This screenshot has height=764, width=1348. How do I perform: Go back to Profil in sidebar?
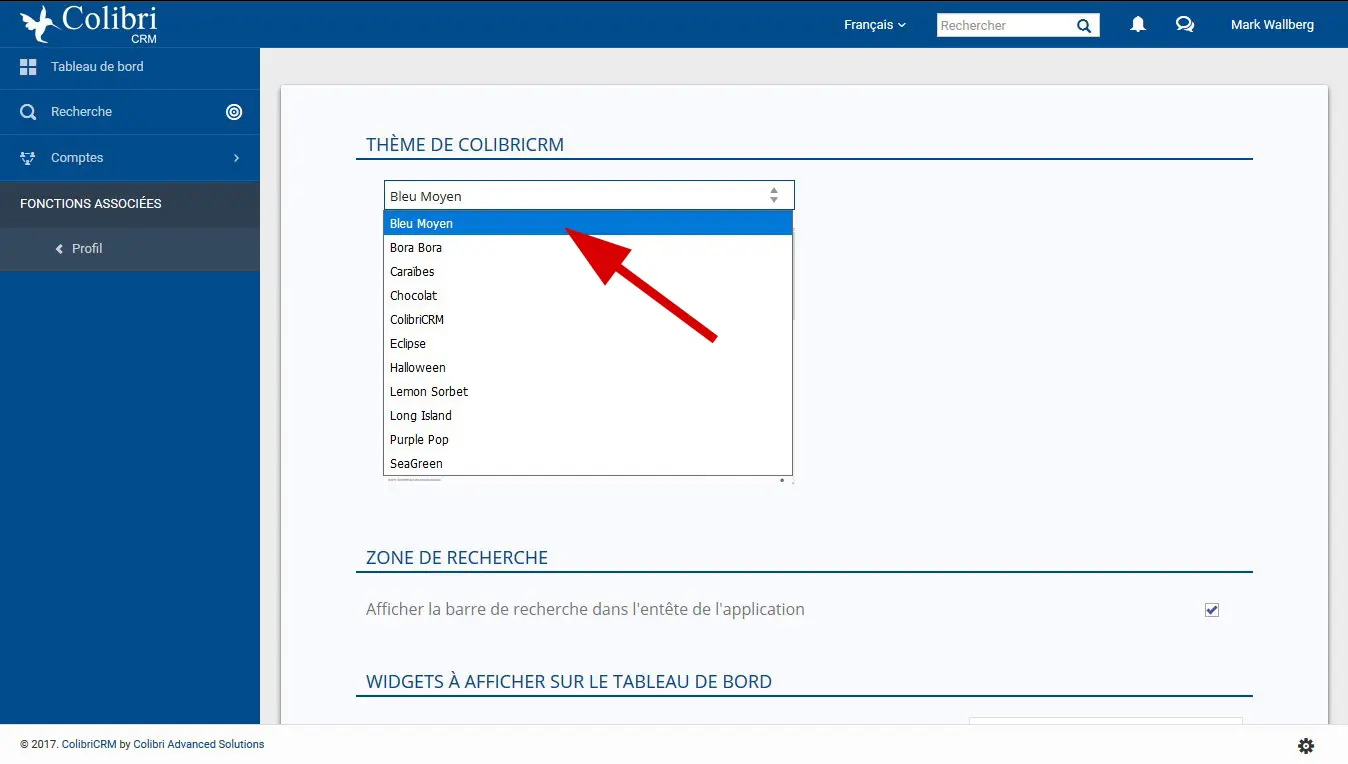coord(86,249)
